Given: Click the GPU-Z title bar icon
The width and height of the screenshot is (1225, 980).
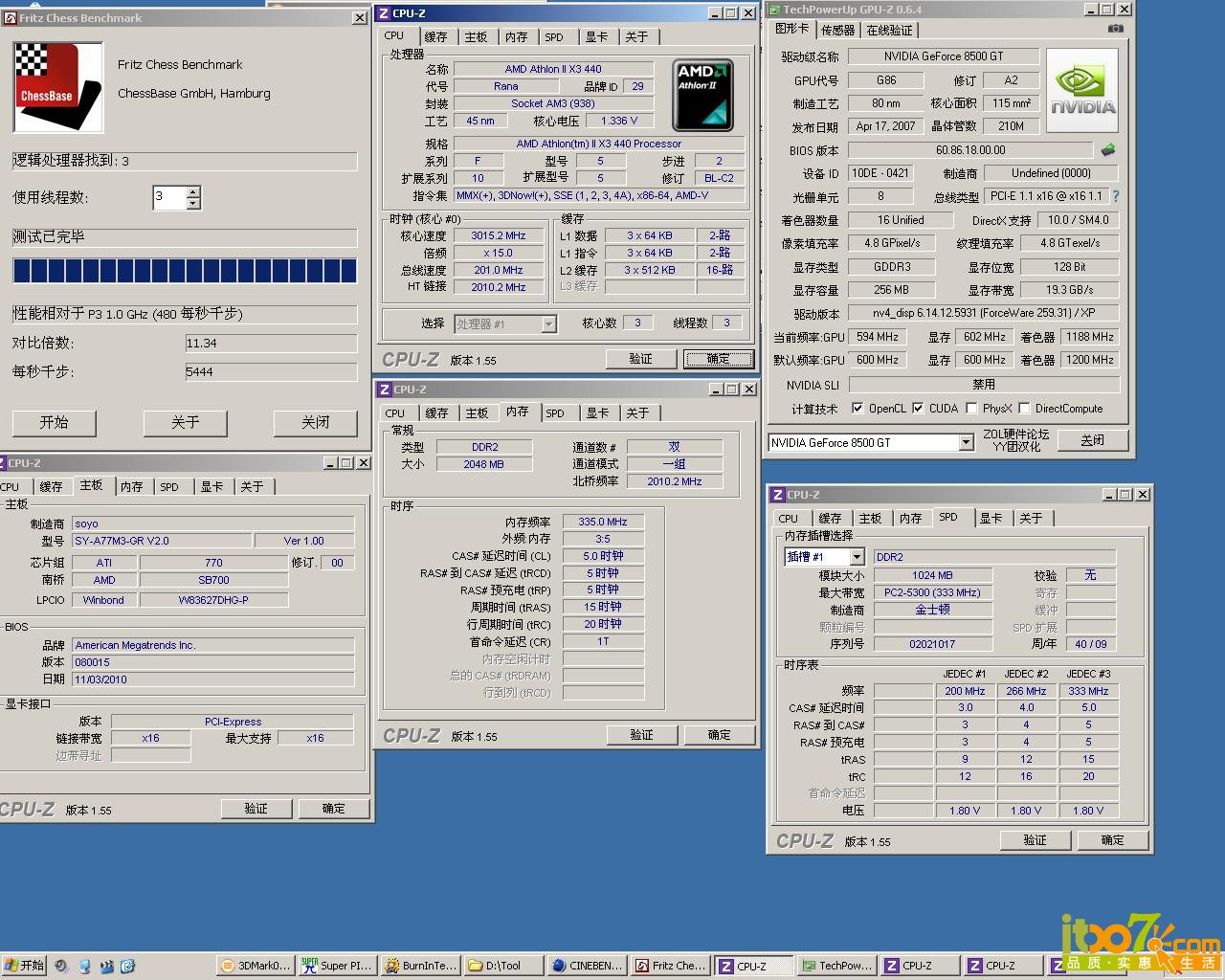Looking at the screenshot, I should click(x=774, y=10).
